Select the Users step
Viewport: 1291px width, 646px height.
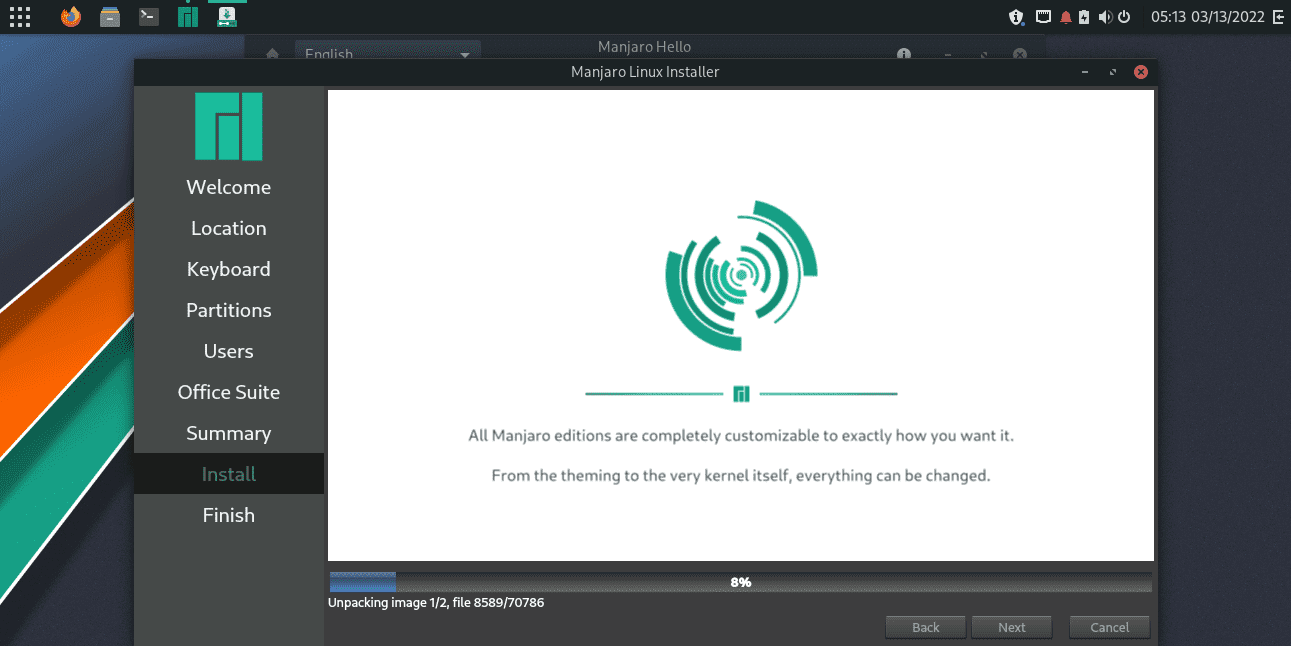click(229, 351)
